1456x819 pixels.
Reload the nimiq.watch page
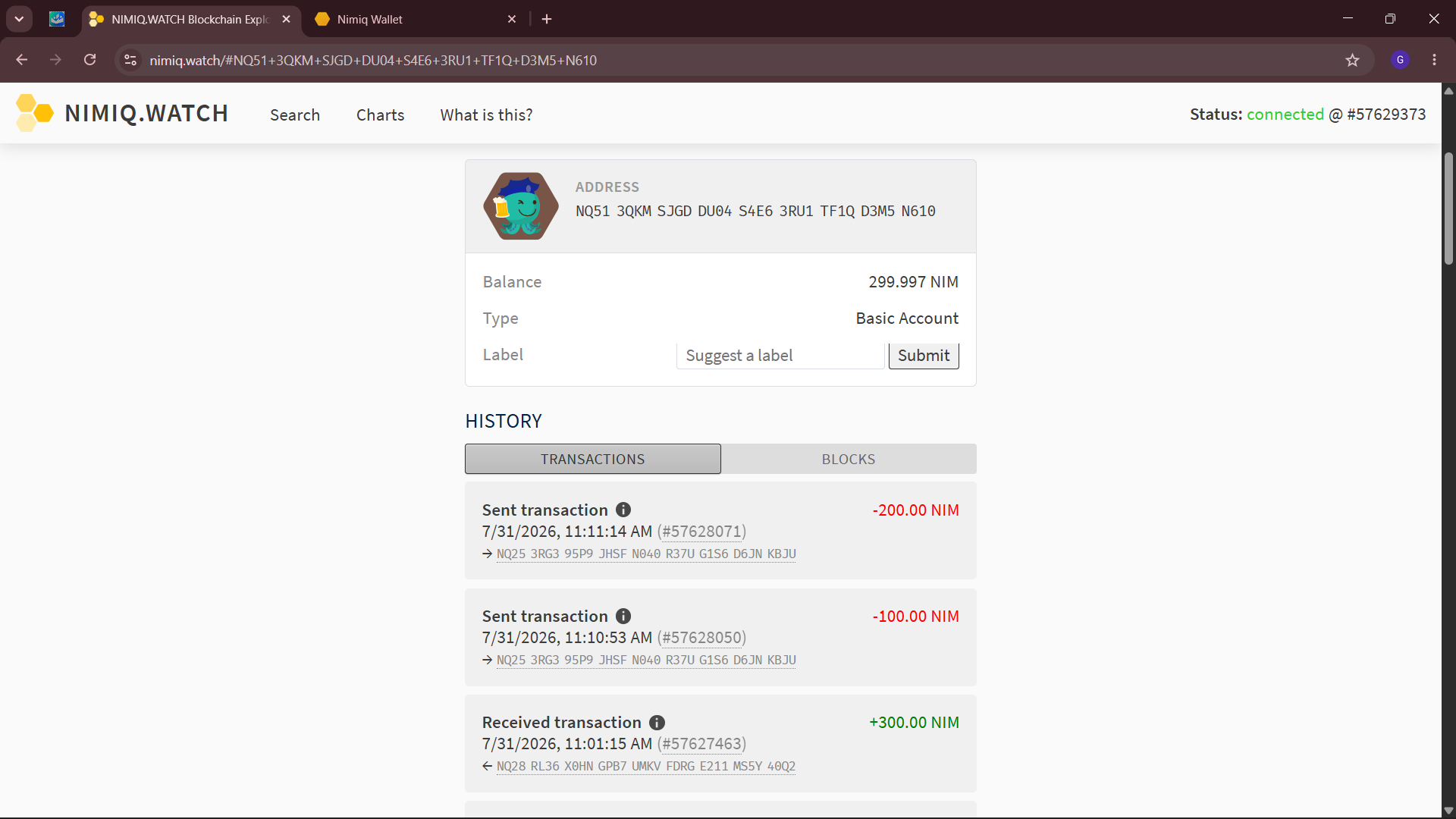click(x=89, y=60)
